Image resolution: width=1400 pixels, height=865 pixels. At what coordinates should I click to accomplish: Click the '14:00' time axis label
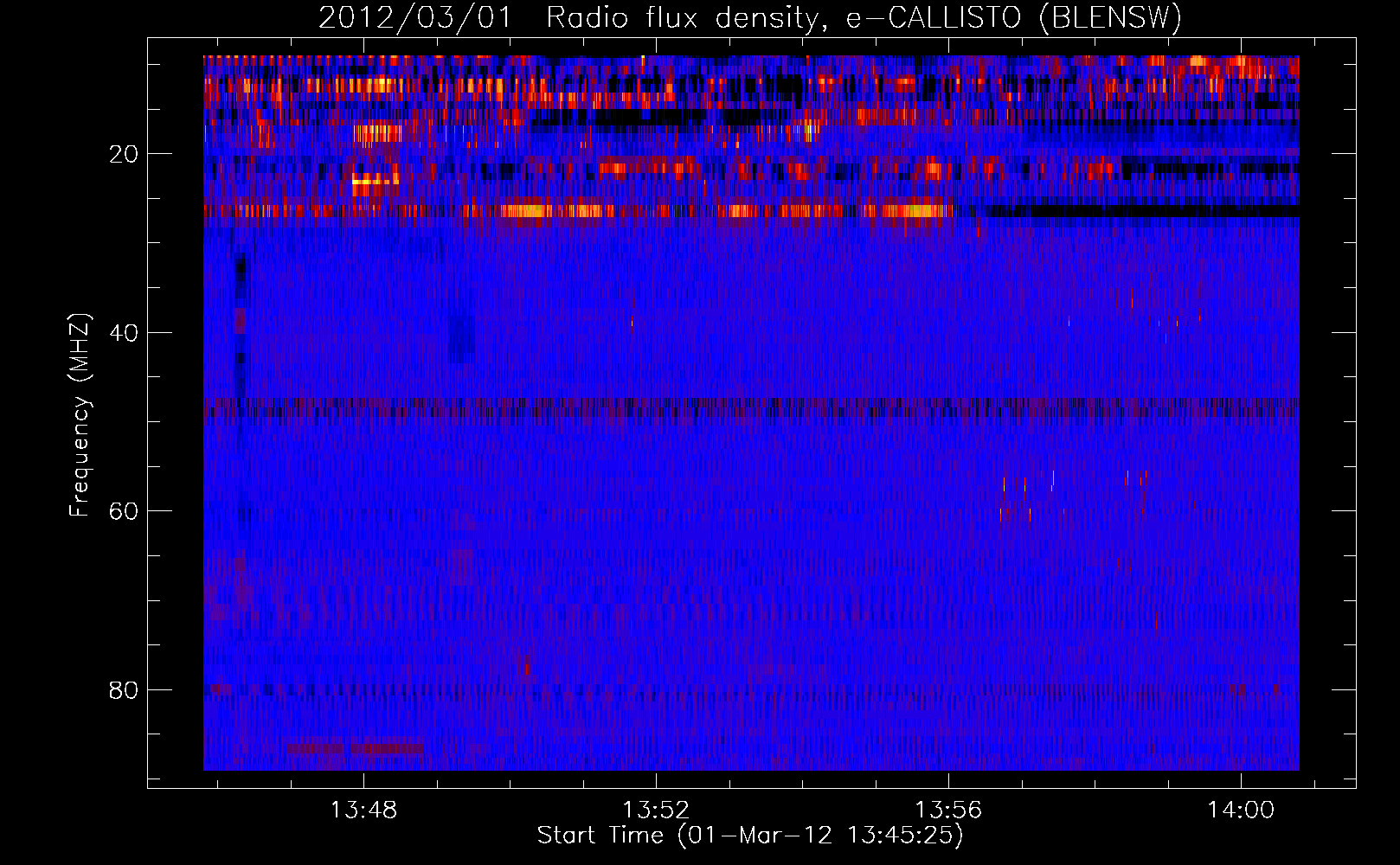(x=1241, y=810)
